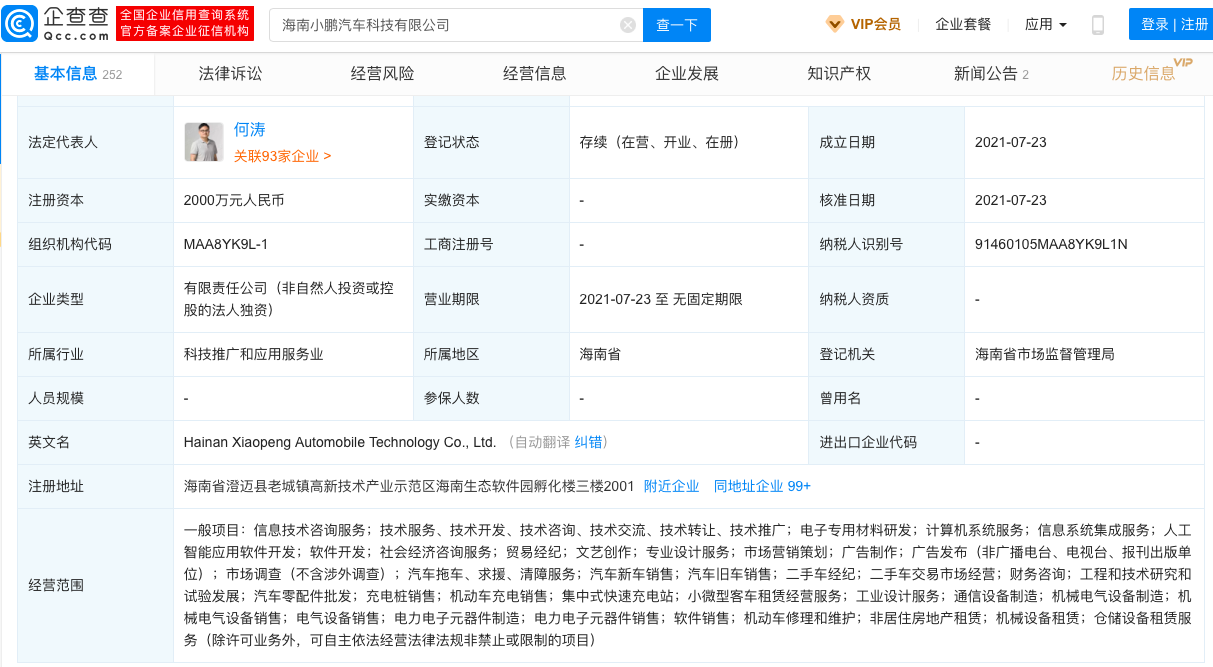Switch to the 历史信息 VIP tab
The image size is (1213, 667).
coord(1151,72)
